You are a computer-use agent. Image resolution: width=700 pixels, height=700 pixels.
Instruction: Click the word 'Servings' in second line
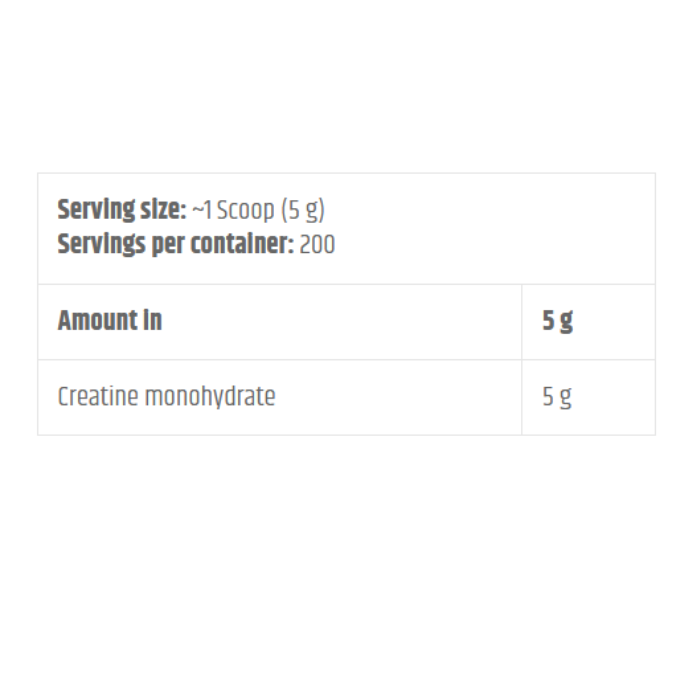(x=101, y=245)
